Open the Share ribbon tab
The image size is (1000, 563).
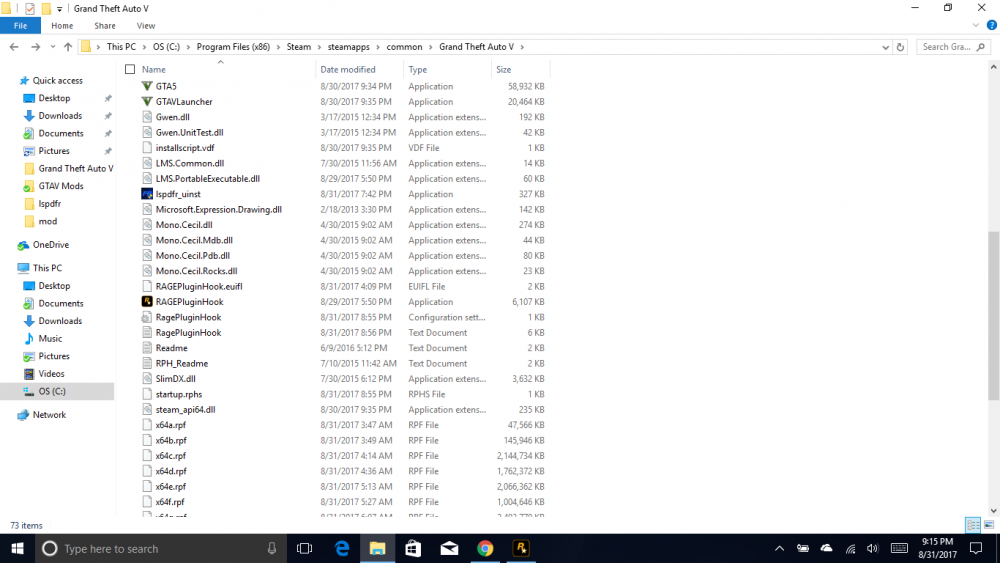coord(105,26)
